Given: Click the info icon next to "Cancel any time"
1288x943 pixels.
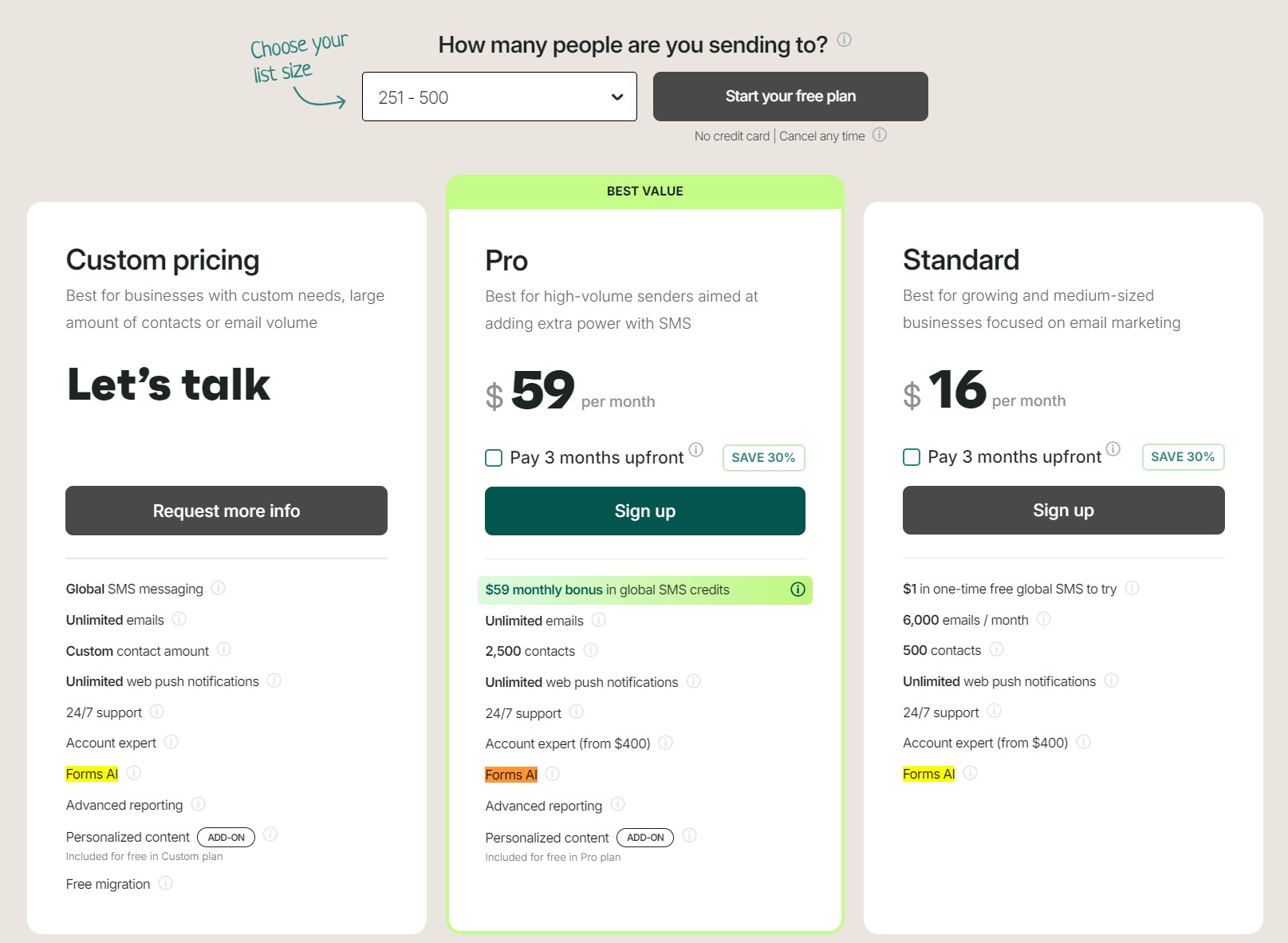Looking at the screenshot, I should coord(880,136).
